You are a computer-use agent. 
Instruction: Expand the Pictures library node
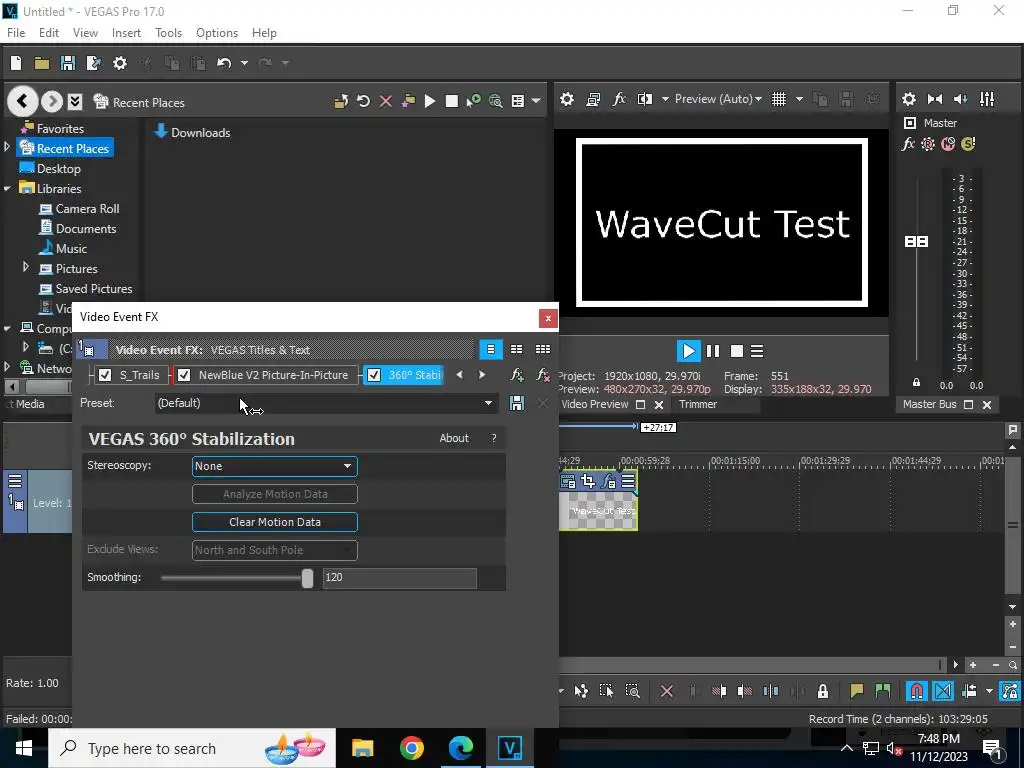tap(25, 268)
